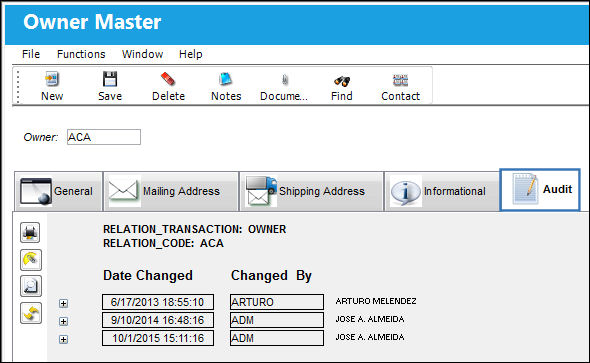
Task: Open Notes from the toolbar
Action: coord(226,87)
